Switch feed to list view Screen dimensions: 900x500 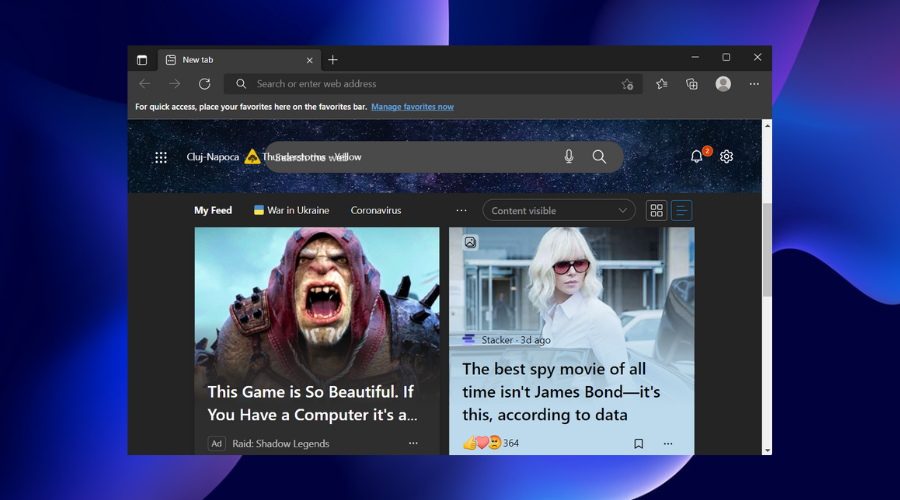tap(681, 210)
